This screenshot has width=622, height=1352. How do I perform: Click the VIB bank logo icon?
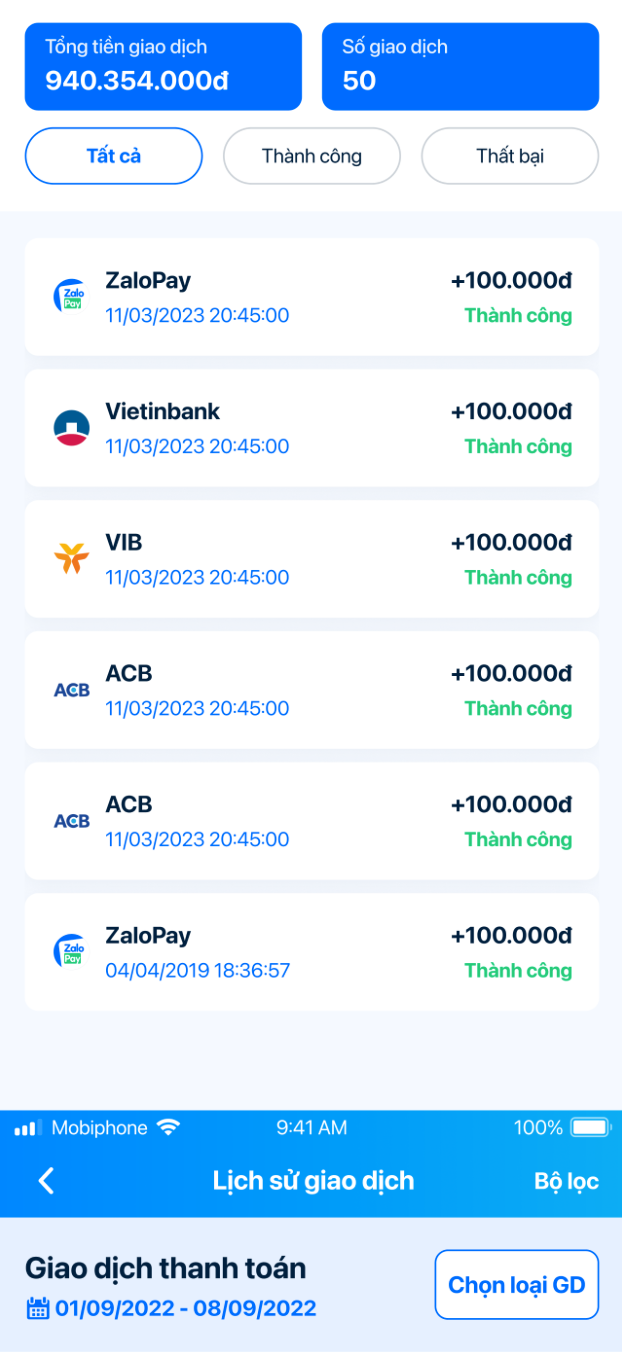click(x=71, y=559)
